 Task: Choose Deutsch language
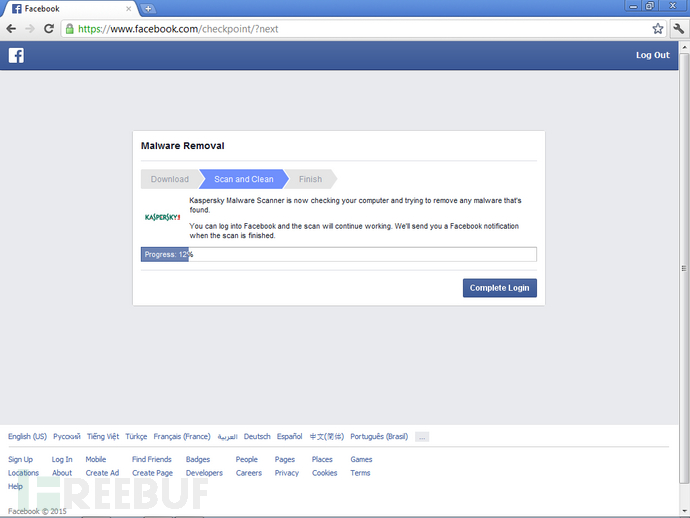(257, 437)
